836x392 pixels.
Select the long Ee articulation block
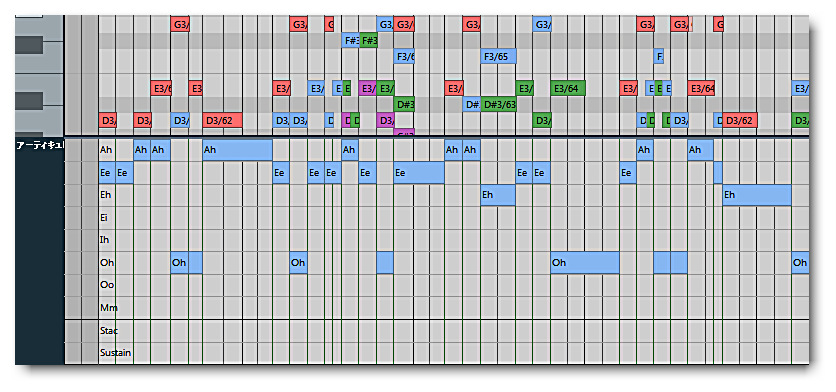point(419,173)
